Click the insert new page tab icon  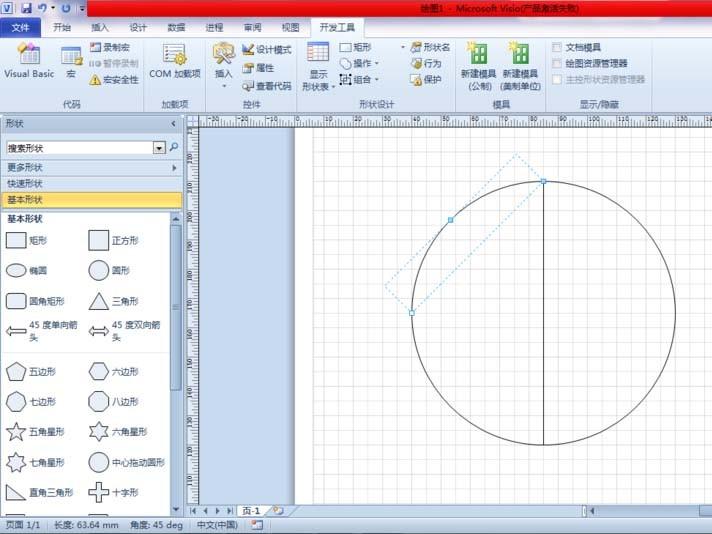tap(278, 511)
